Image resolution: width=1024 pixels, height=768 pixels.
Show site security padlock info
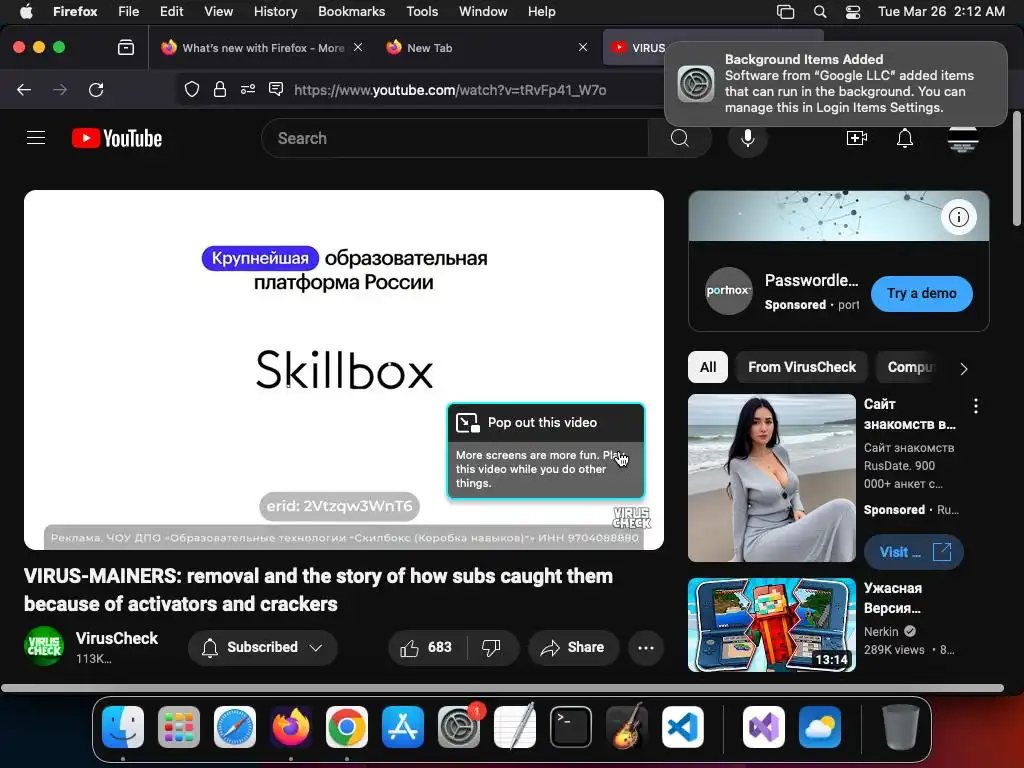click(220, 89)
